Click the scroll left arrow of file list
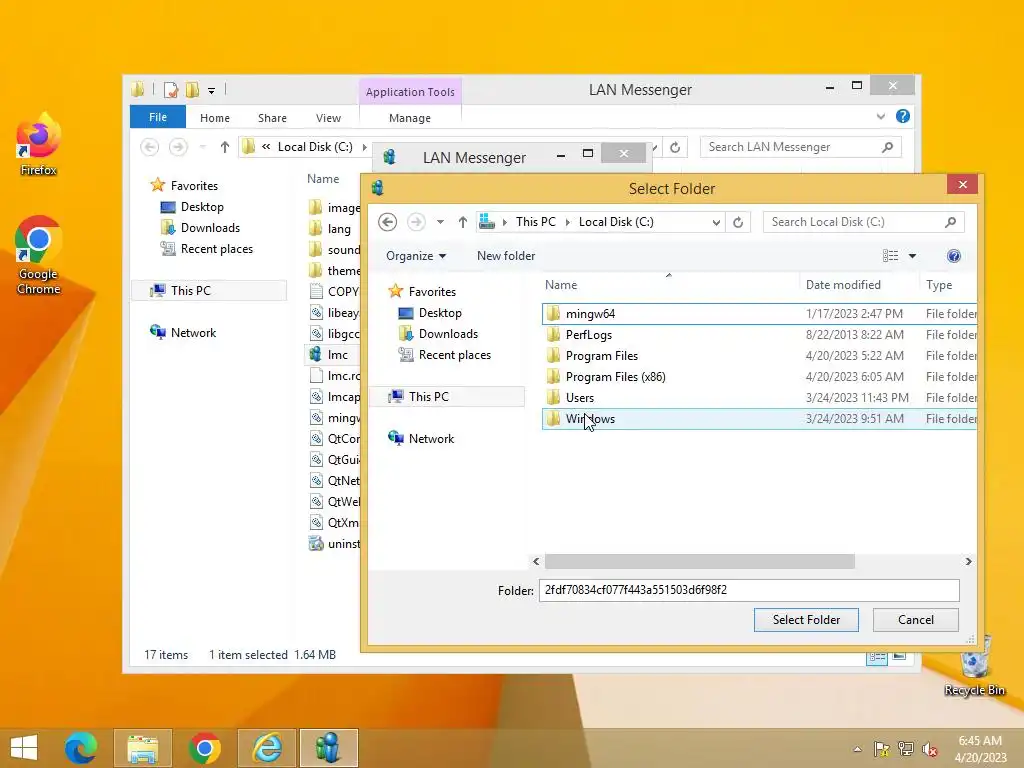The height and width of the screenshot is (768, 1024). click(x=536, y=562)
